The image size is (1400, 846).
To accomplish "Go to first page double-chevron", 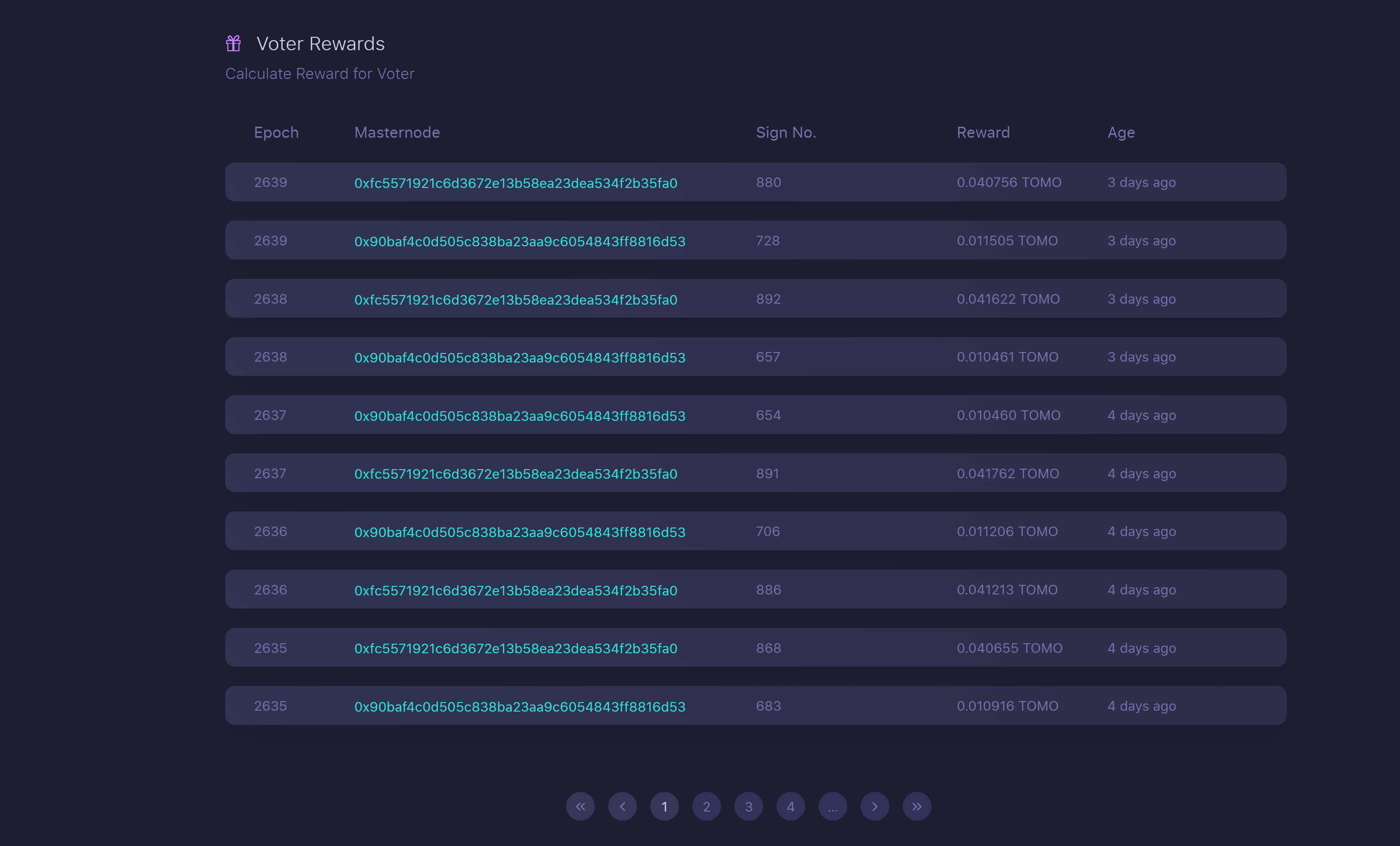I will (580, 806).
